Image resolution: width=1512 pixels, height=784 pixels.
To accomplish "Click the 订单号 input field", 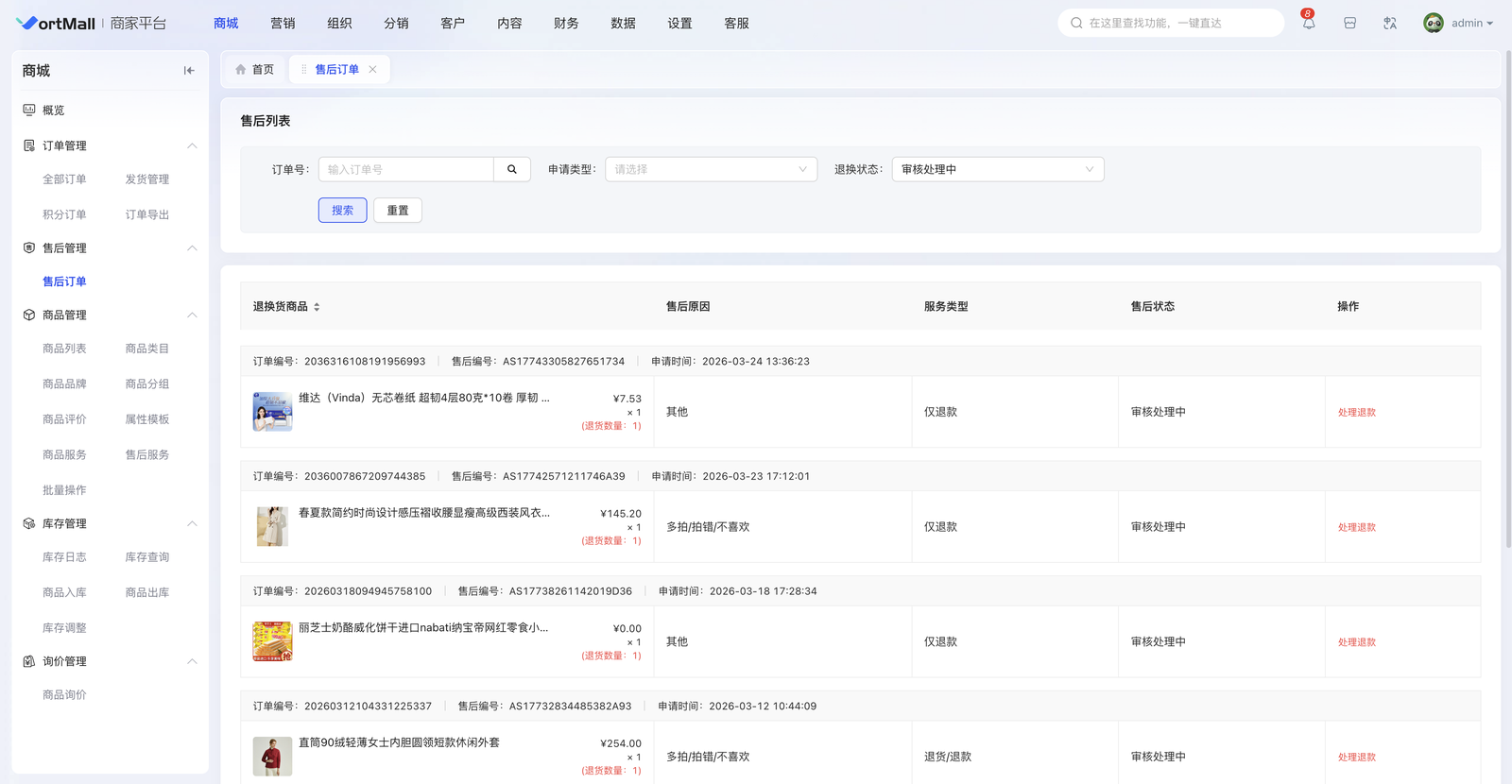I will tap(406, 170).
